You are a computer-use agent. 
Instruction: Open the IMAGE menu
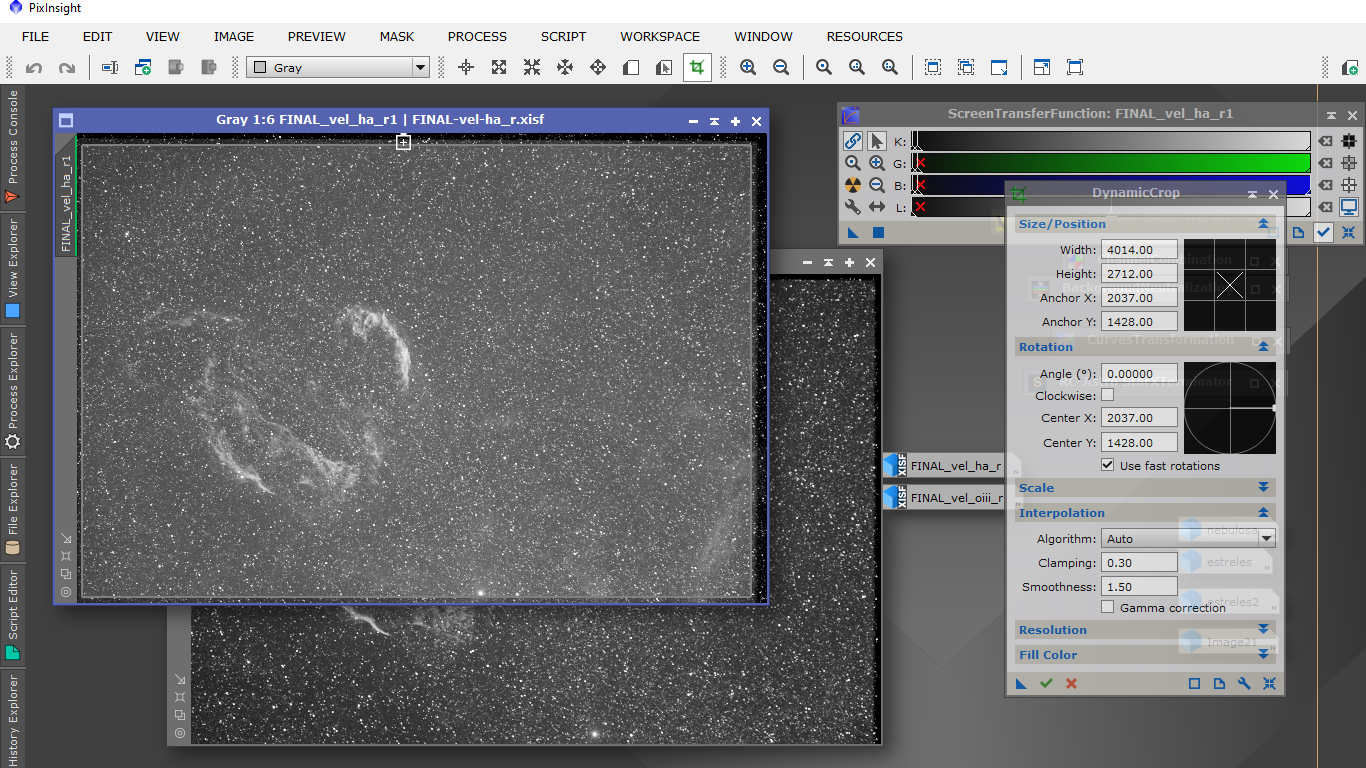coord(234,36)
